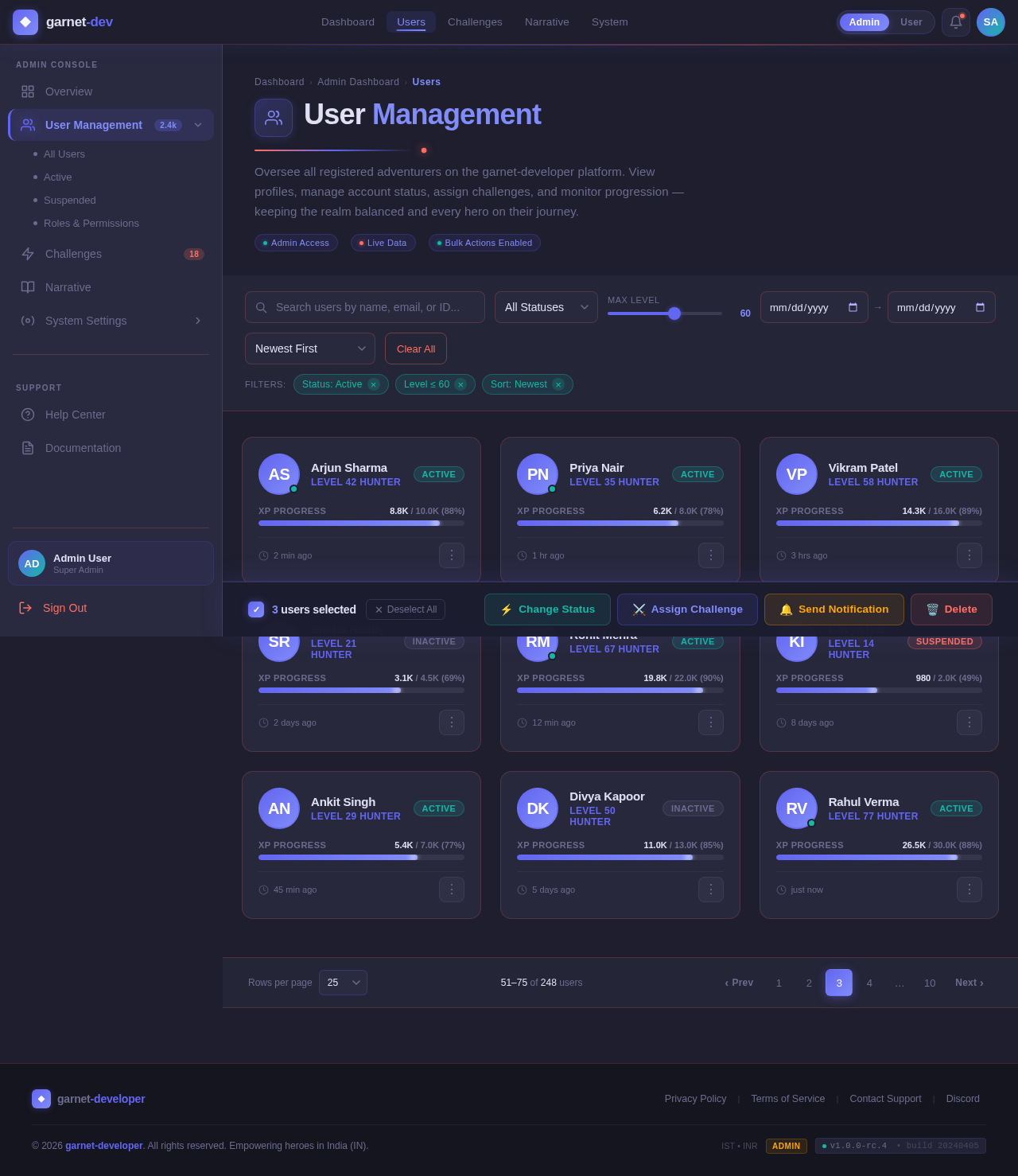Viewport: 1018px width, 1176px height.
Task: Toggle the 3 users selected checkbox
Action: tap(256, 609)
